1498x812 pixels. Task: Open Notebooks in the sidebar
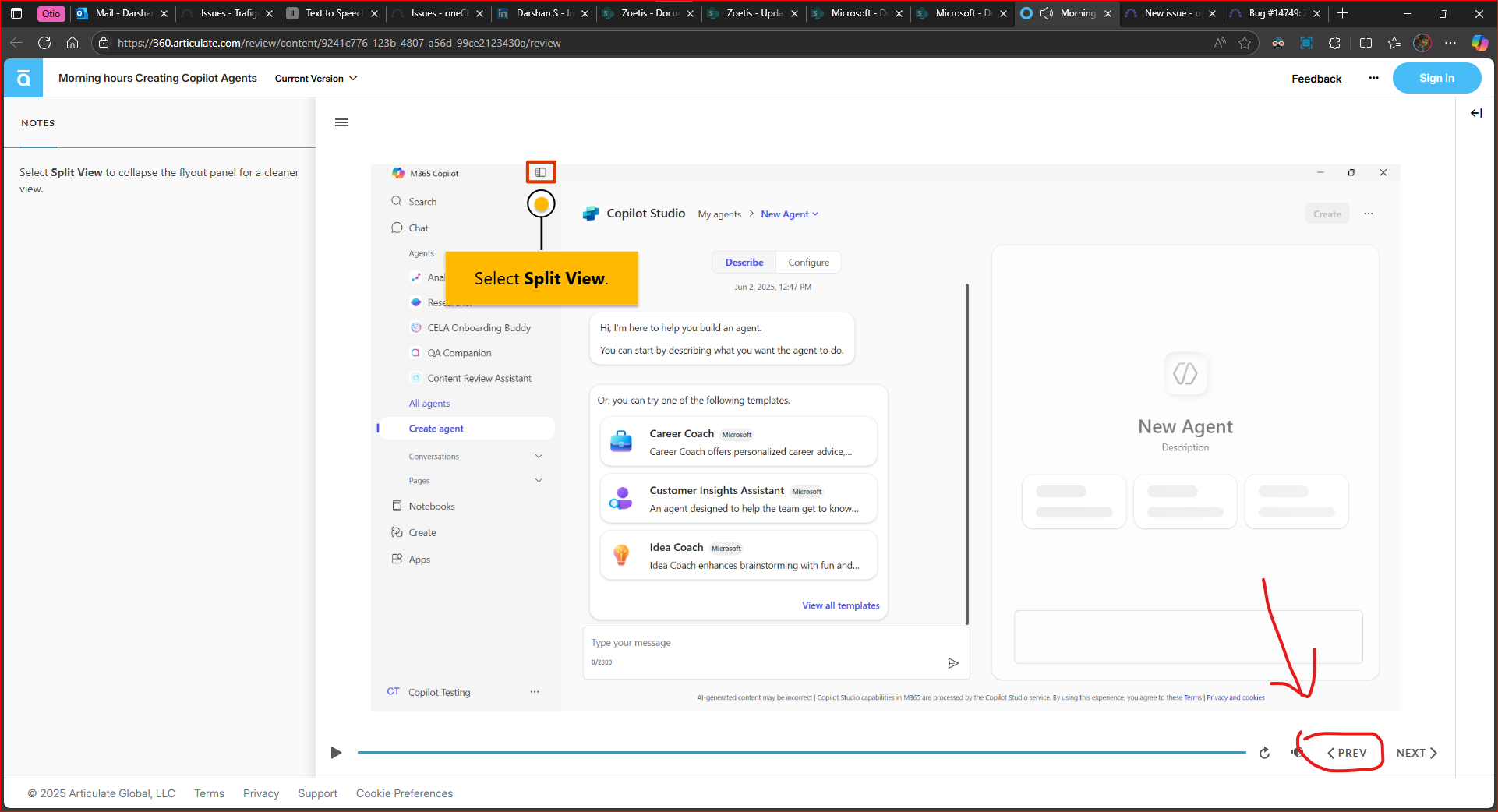432,507
